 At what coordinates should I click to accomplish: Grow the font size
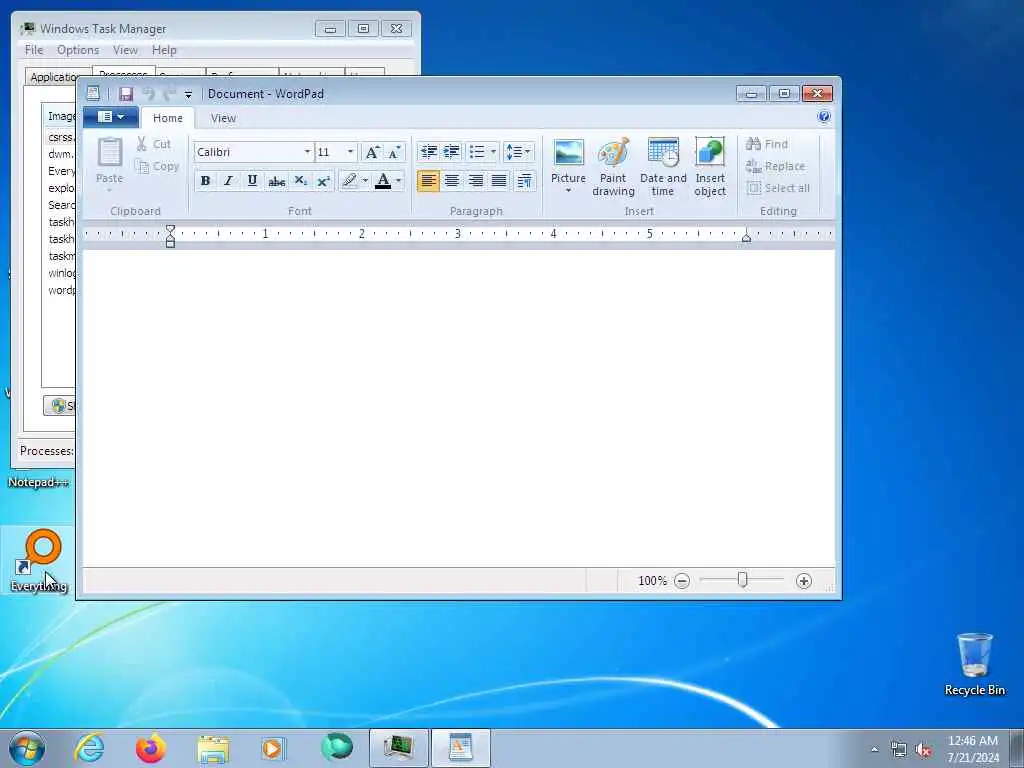pos(372,152)
